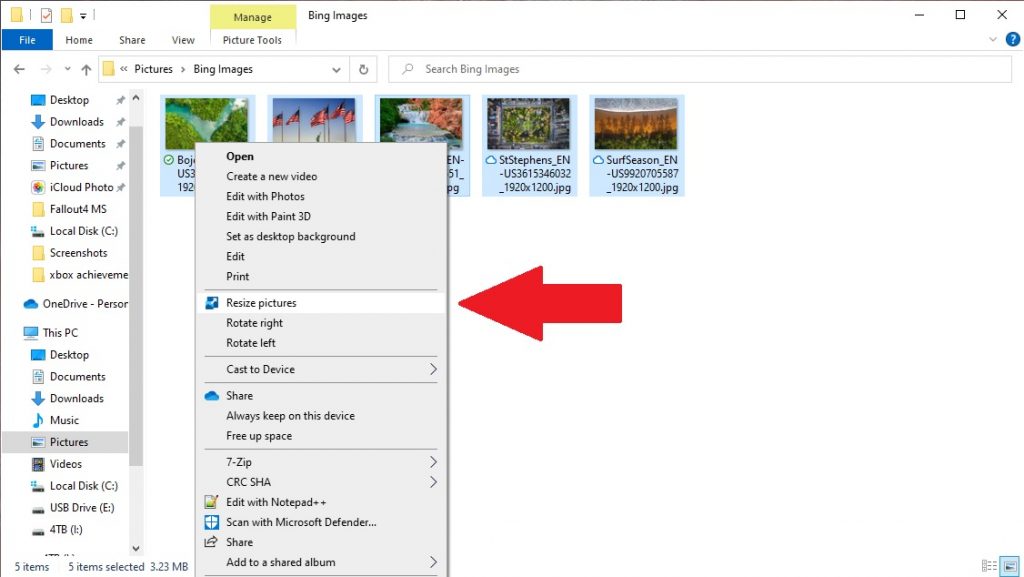
Task: Open 4TB (I:) drive in sidebar
Action: point(66,530)
